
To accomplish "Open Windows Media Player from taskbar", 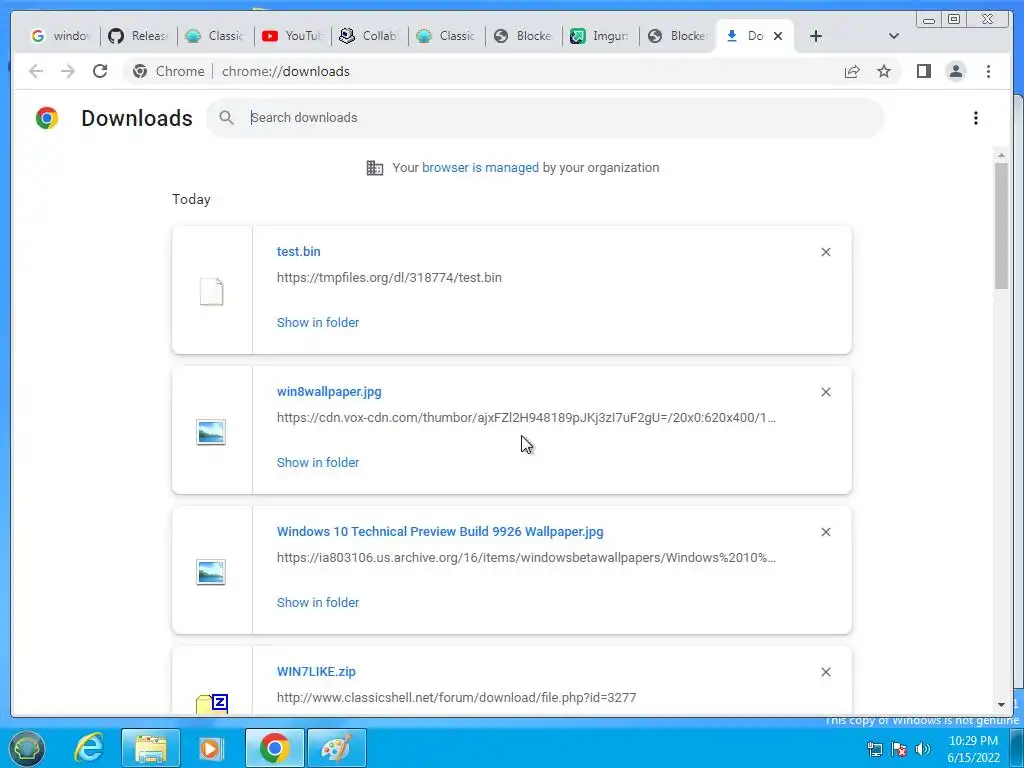I will (x=210, y=748).
